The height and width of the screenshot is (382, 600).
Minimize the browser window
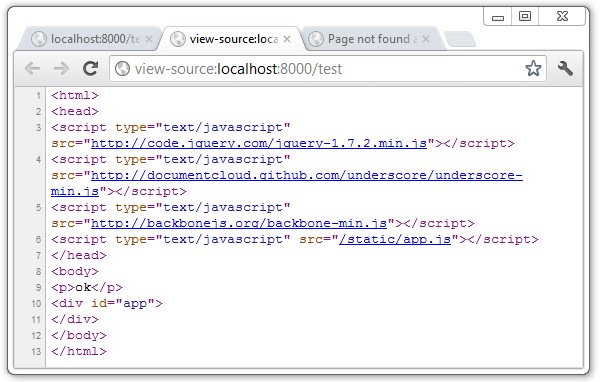coord(497,17)
